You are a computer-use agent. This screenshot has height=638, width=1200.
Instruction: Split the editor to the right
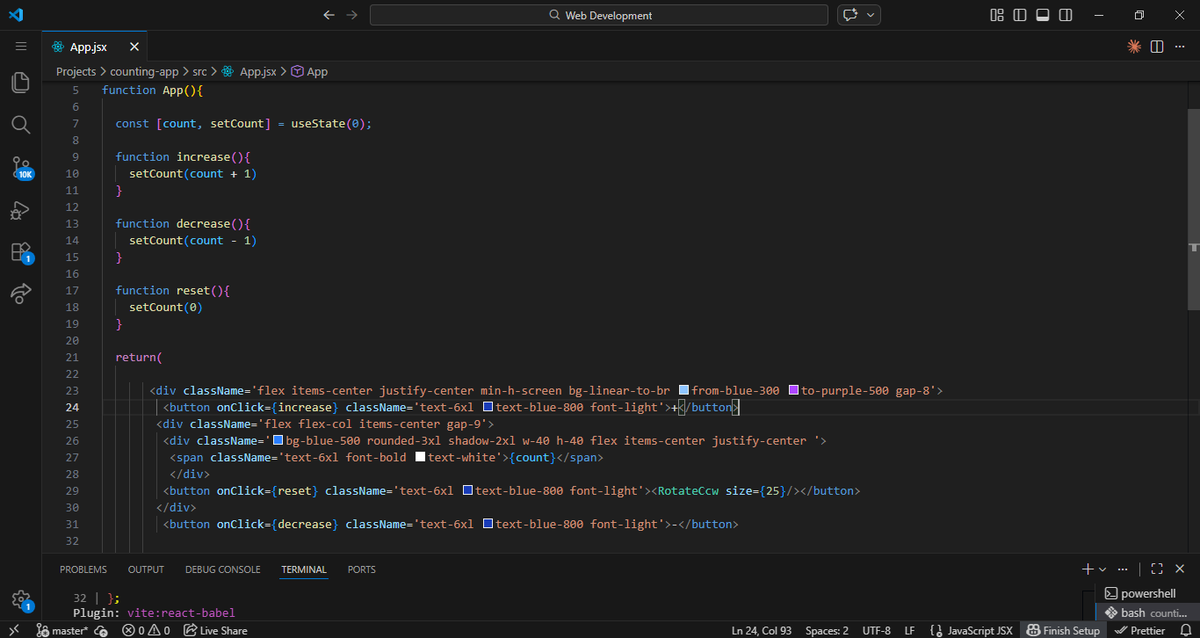pos(1157,47)
